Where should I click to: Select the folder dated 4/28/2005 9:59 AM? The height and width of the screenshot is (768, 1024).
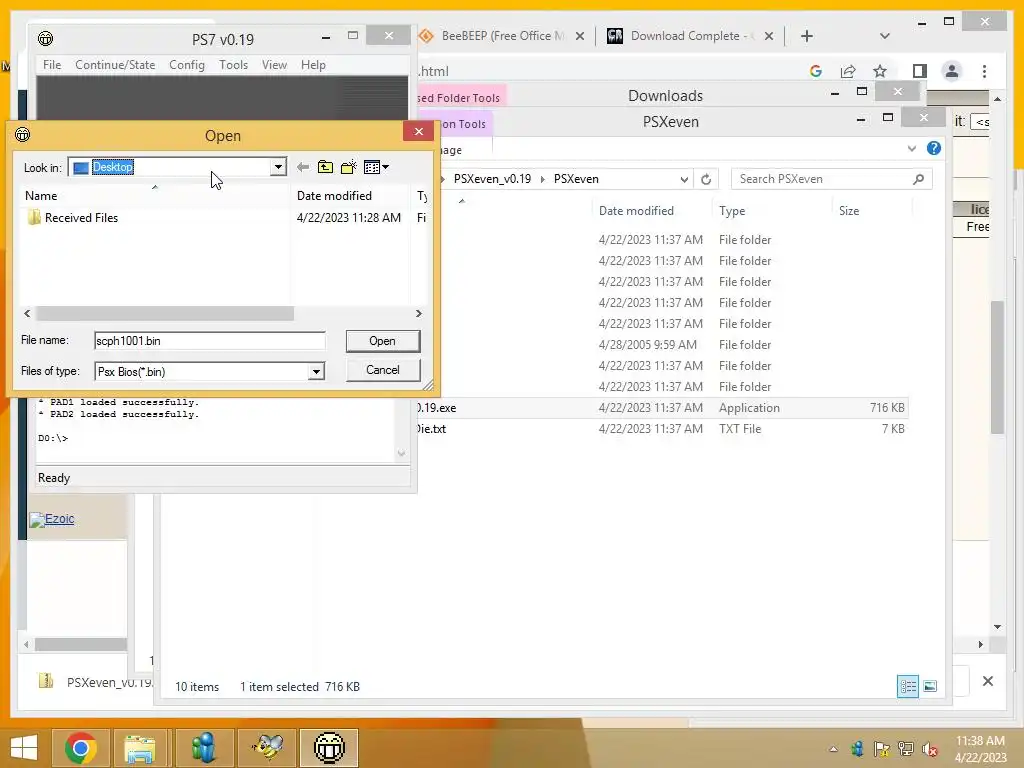(x=661, y=345)
